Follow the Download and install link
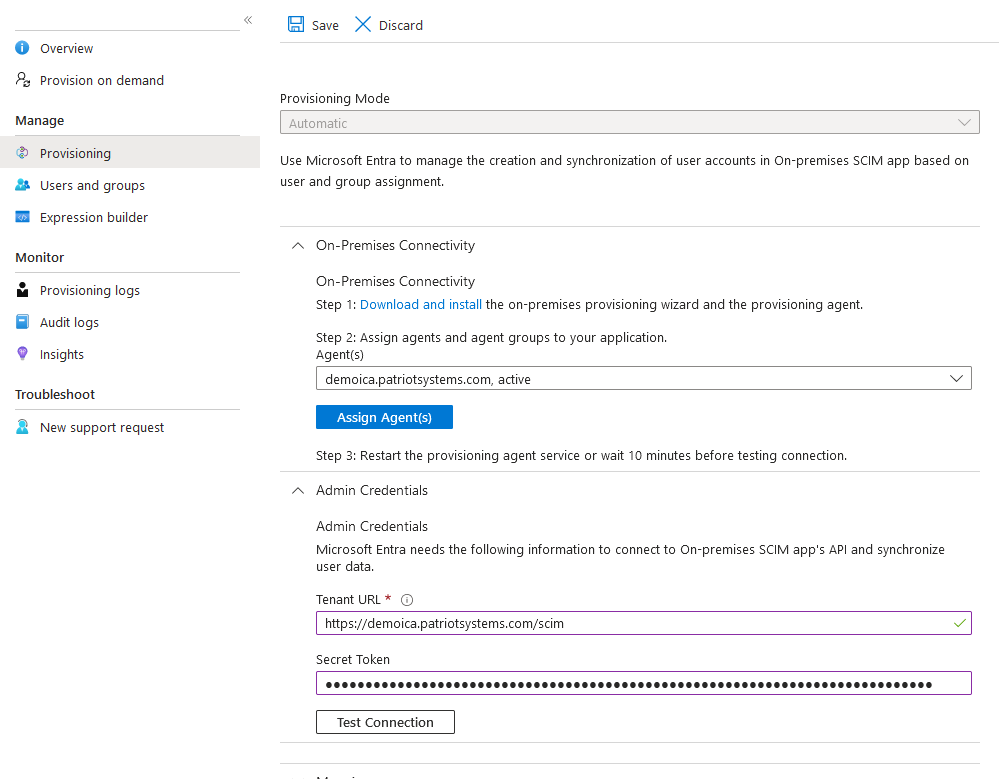Image resolution: width=999 pixels, height=779 pixels. [420, 304]
